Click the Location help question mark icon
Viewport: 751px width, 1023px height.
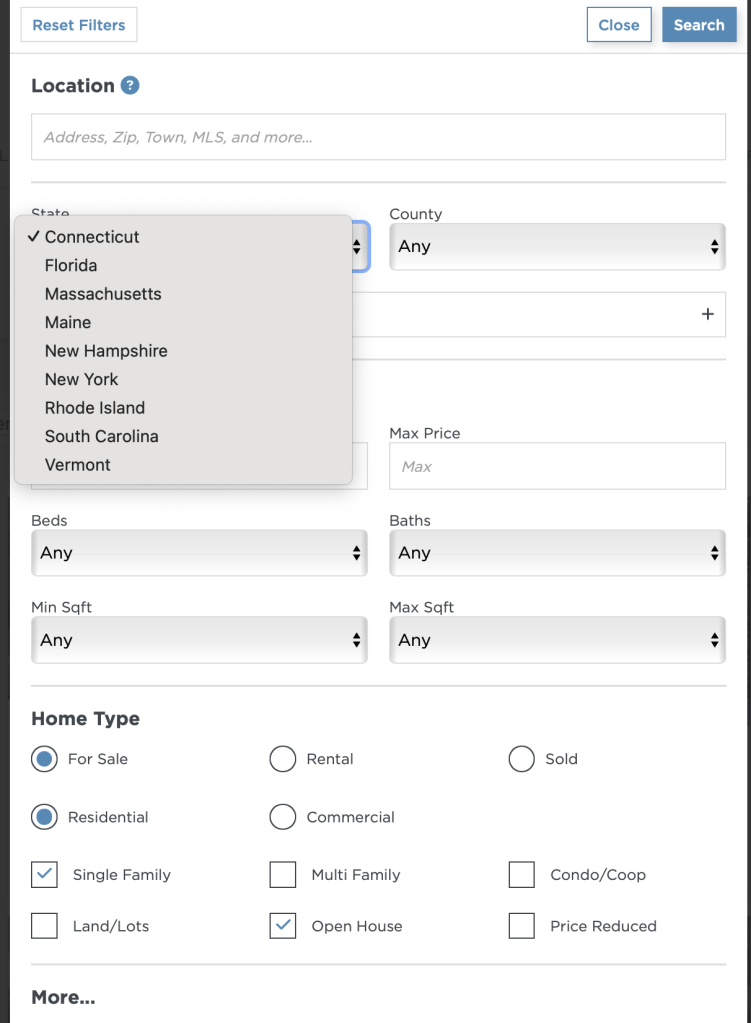(x=130, y=86)
